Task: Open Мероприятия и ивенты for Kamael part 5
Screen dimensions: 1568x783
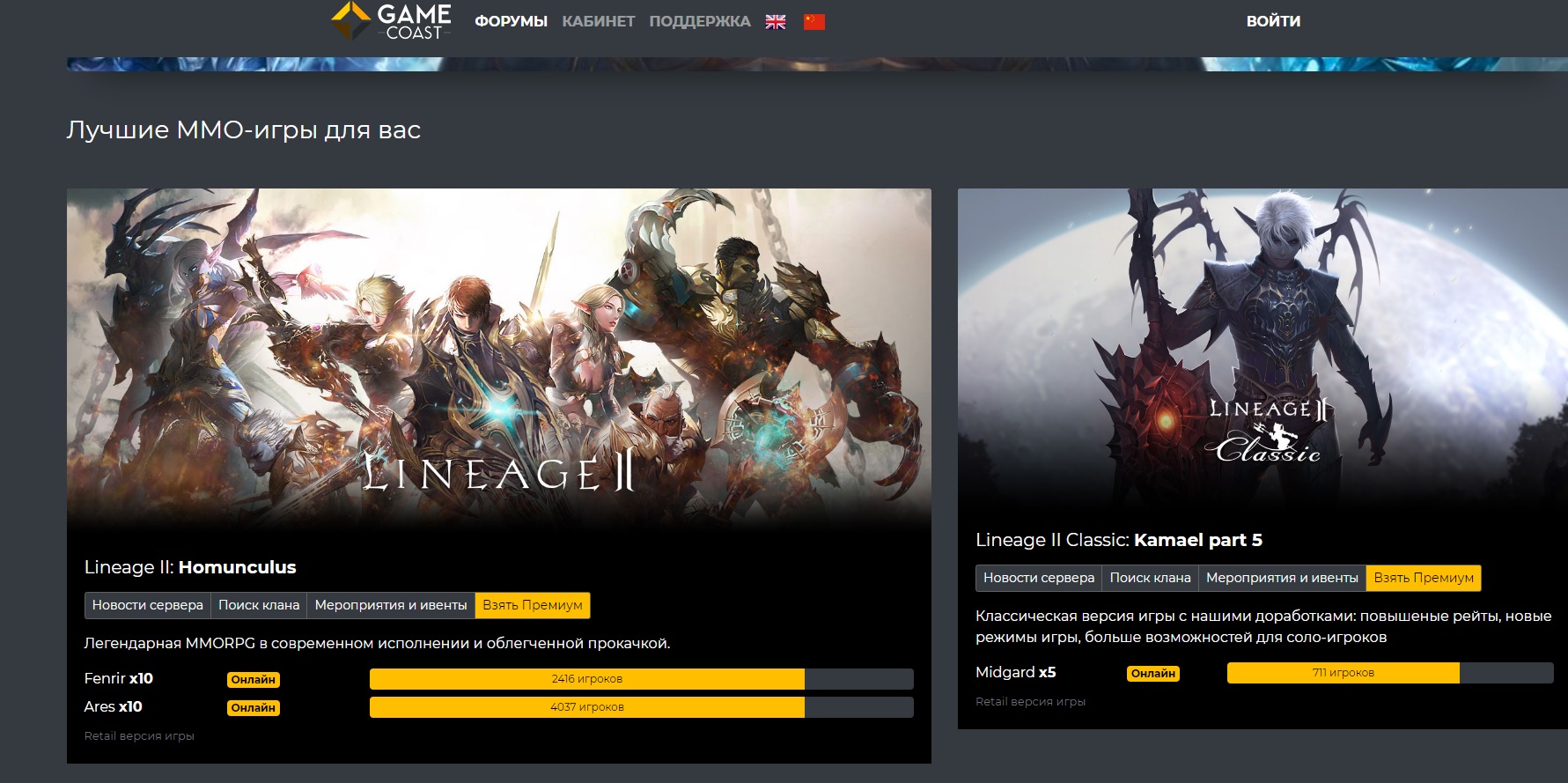Action: click(1282, 578)
